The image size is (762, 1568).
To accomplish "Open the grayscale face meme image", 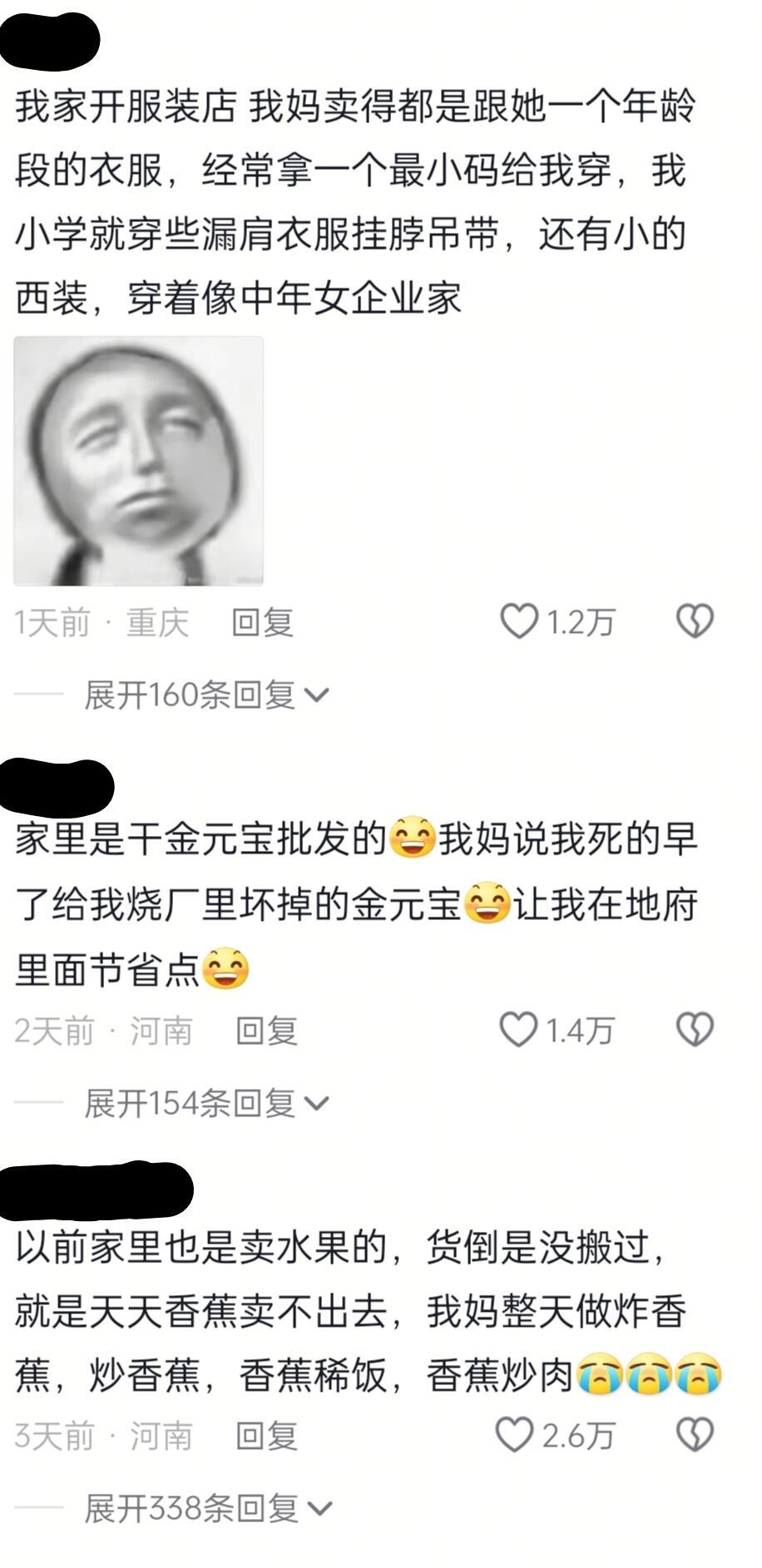I will (x=139, y=461).
